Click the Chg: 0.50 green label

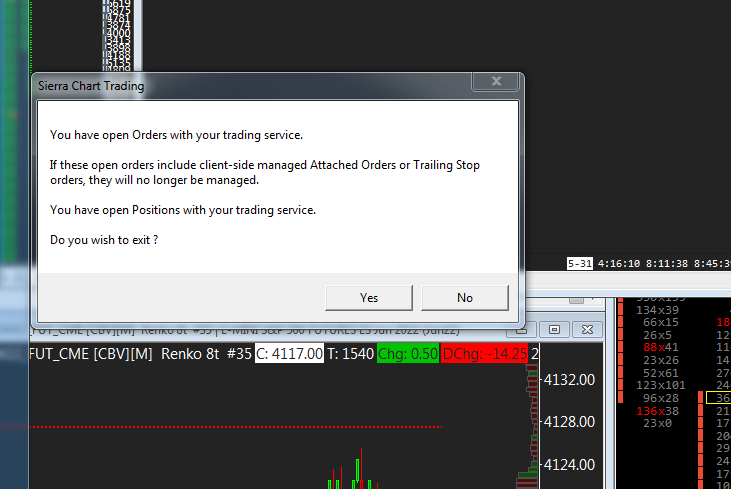(408, 354)
